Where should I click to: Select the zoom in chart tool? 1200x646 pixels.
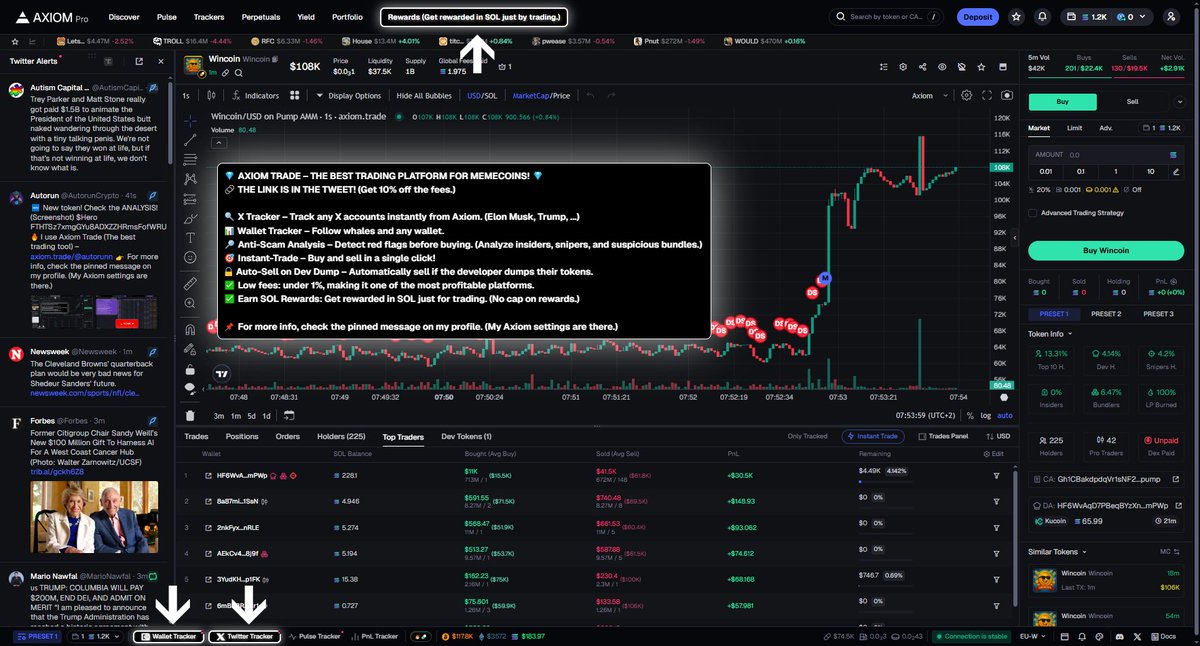pyautogui.click(x=190, y=303)
